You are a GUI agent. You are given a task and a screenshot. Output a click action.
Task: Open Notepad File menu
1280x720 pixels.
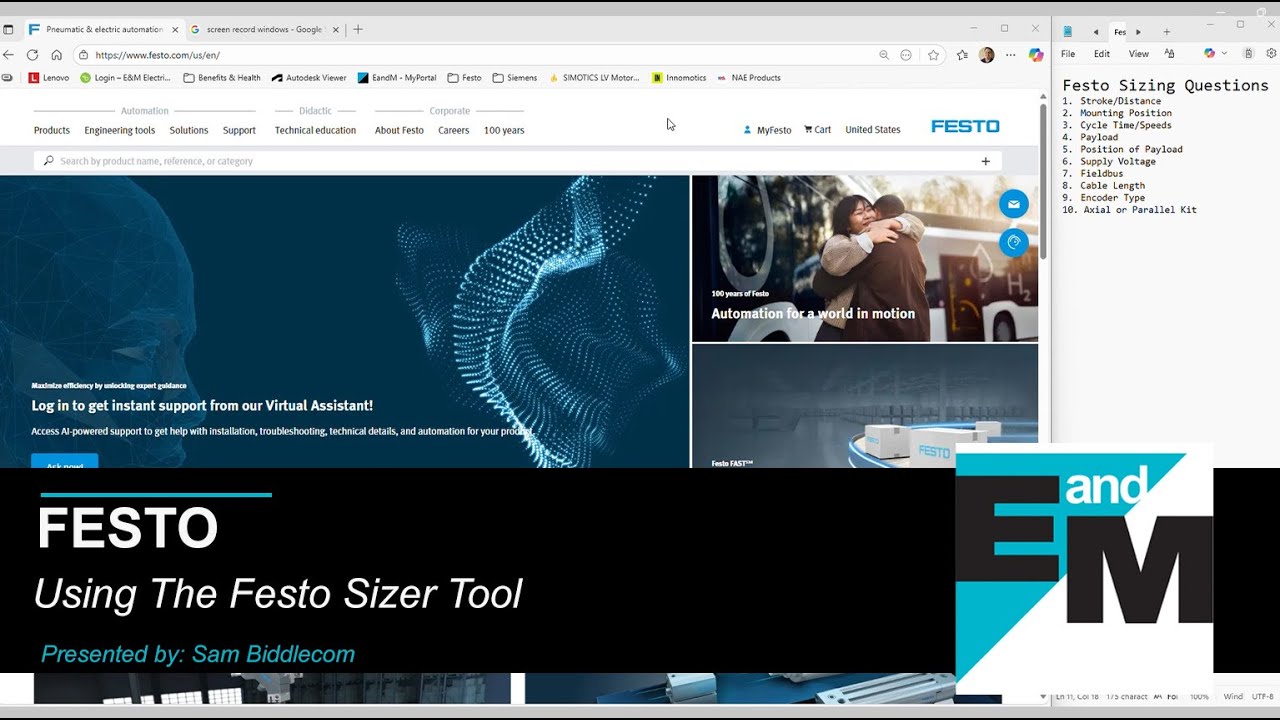tap(1068, 54)
